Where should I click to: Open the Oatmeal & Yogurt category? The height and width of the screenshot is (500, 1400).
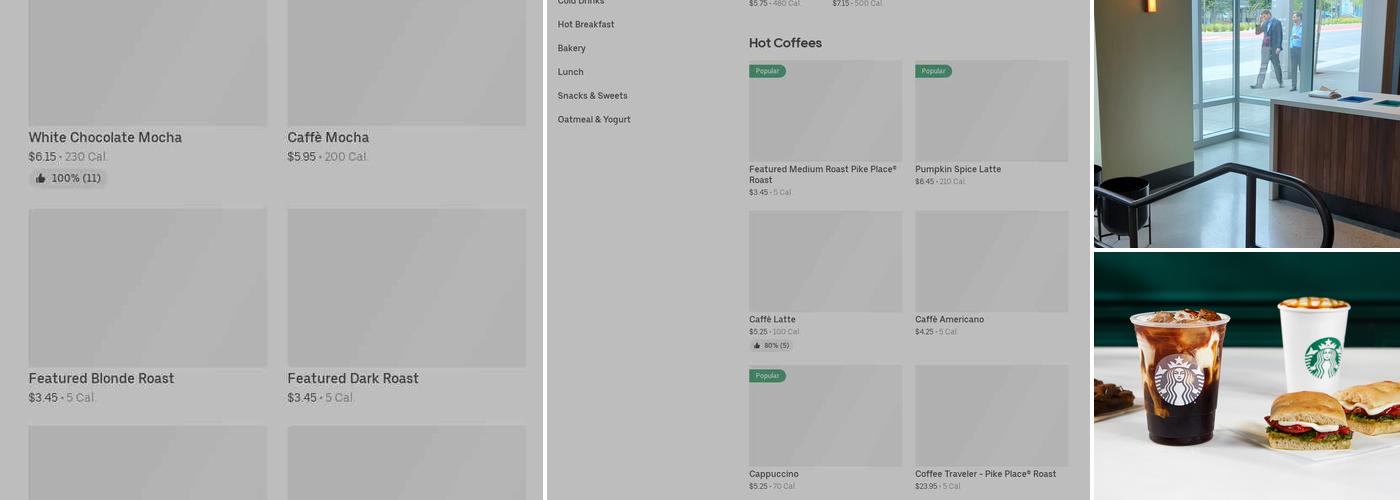(x=594, y=120)
